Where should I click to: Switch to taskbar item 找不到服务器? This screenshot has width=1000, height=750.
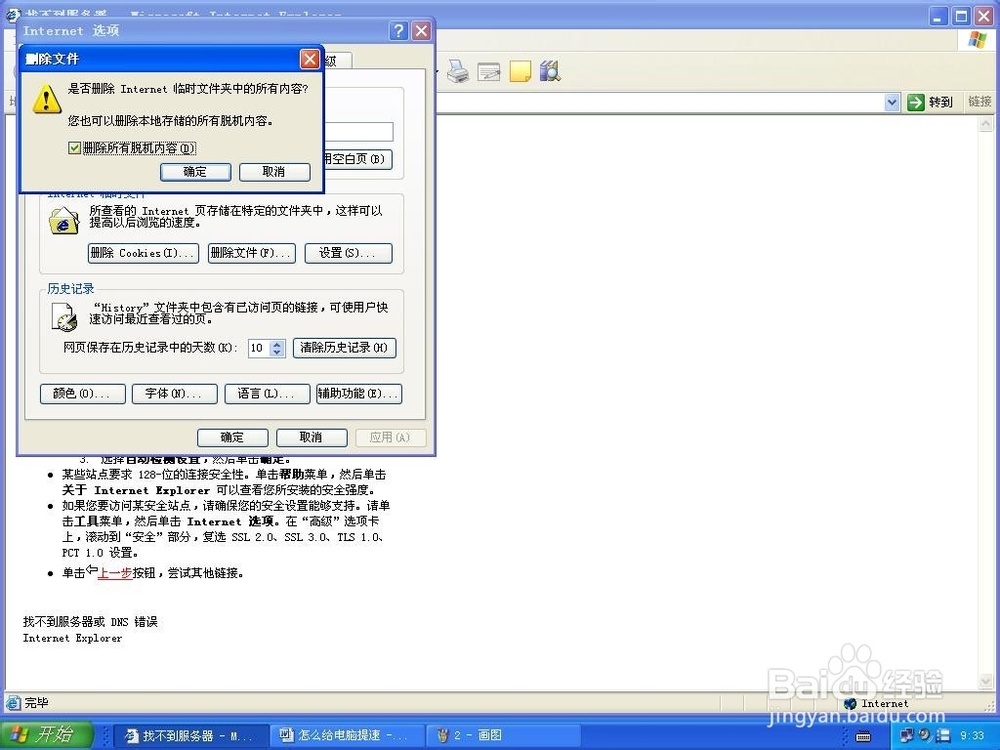[x=189, y=736]
